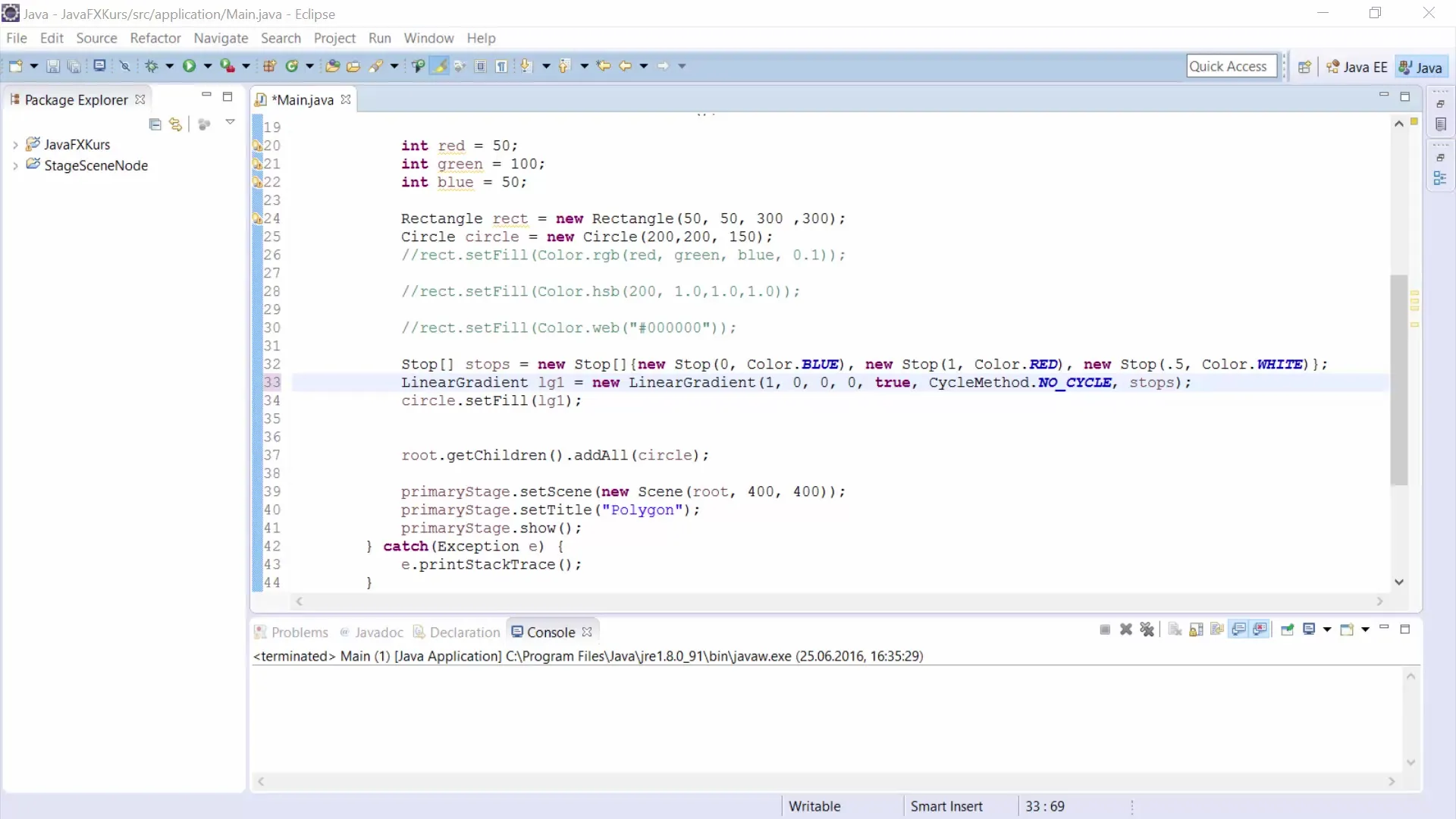Go to Last Edit Location icon
This screenshot has width=1456, height=819.
(x=604, y=67)
